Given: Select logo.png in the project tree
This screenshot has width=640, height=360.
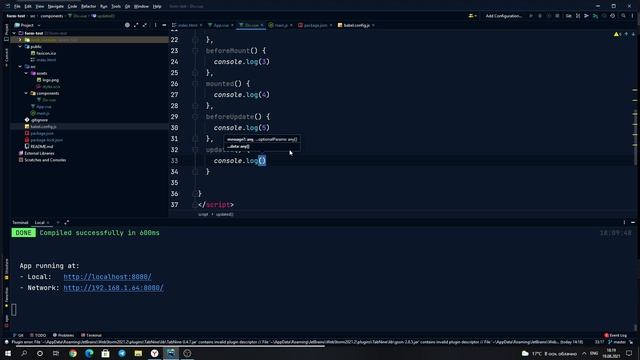Looking at the screenshot, I should click(x=48, y=80).
